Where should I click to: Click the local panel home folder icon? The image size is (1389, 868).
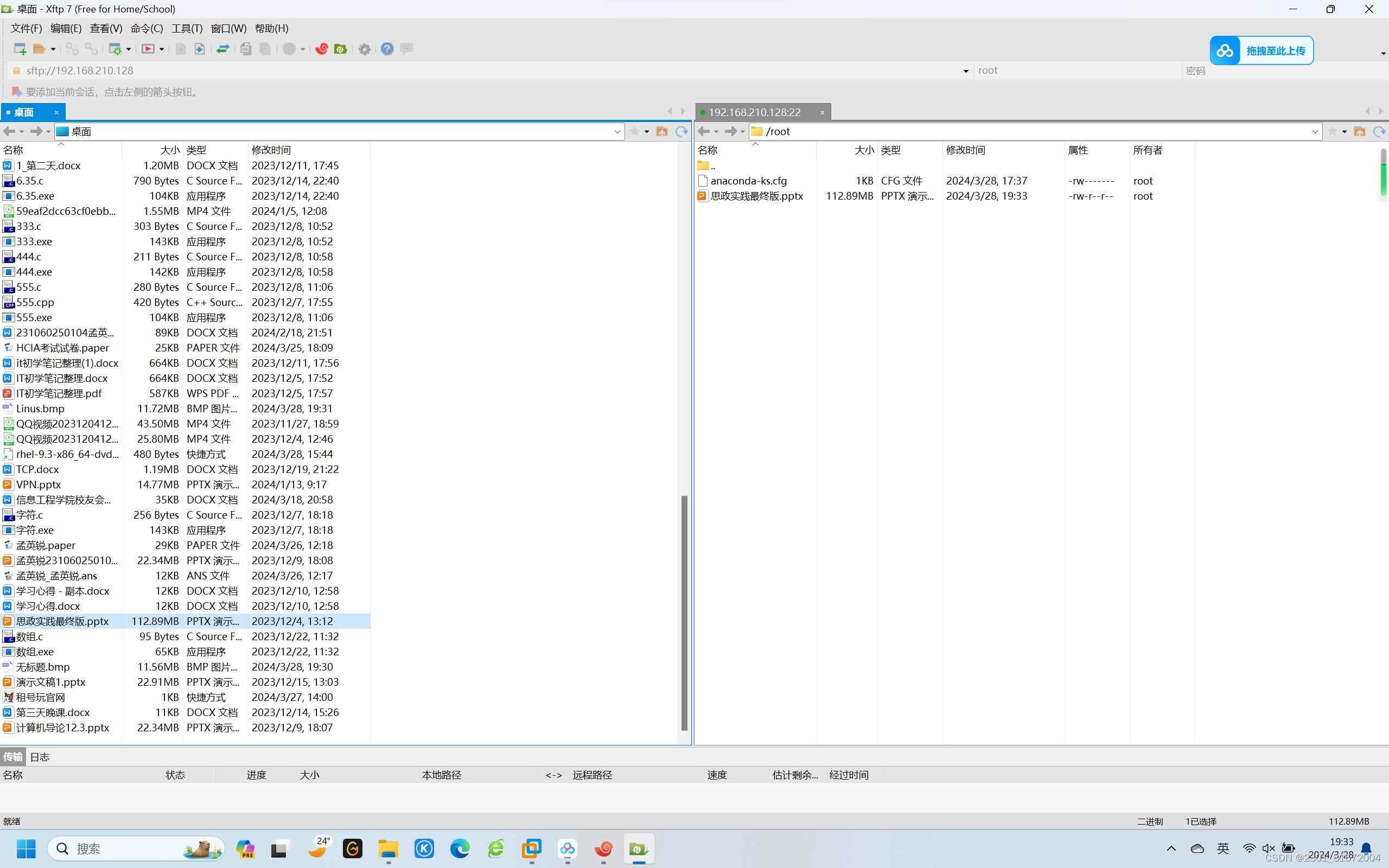(x=662, y=131)
